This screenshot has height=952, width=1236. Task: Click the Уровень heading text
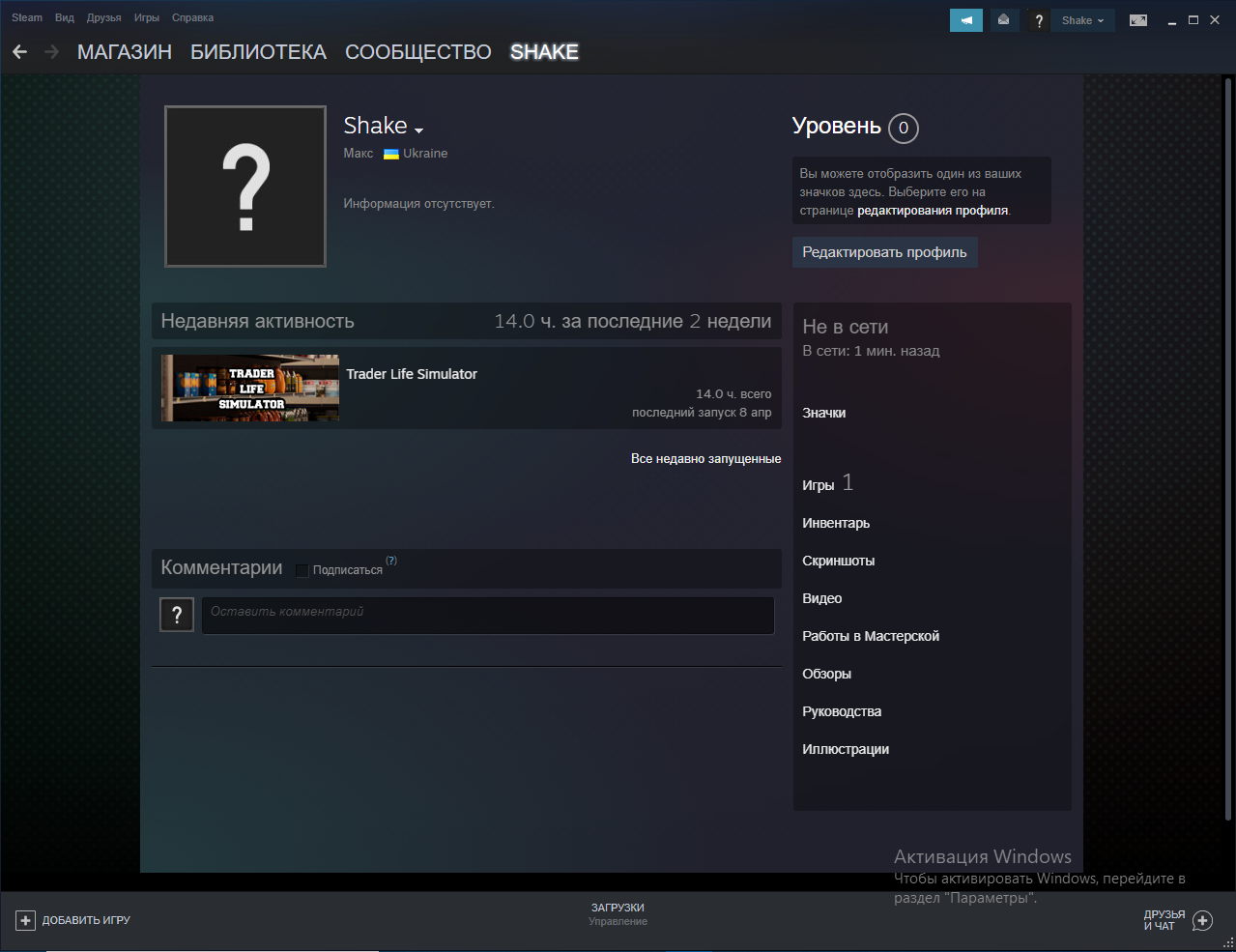(x=837, y=126)
